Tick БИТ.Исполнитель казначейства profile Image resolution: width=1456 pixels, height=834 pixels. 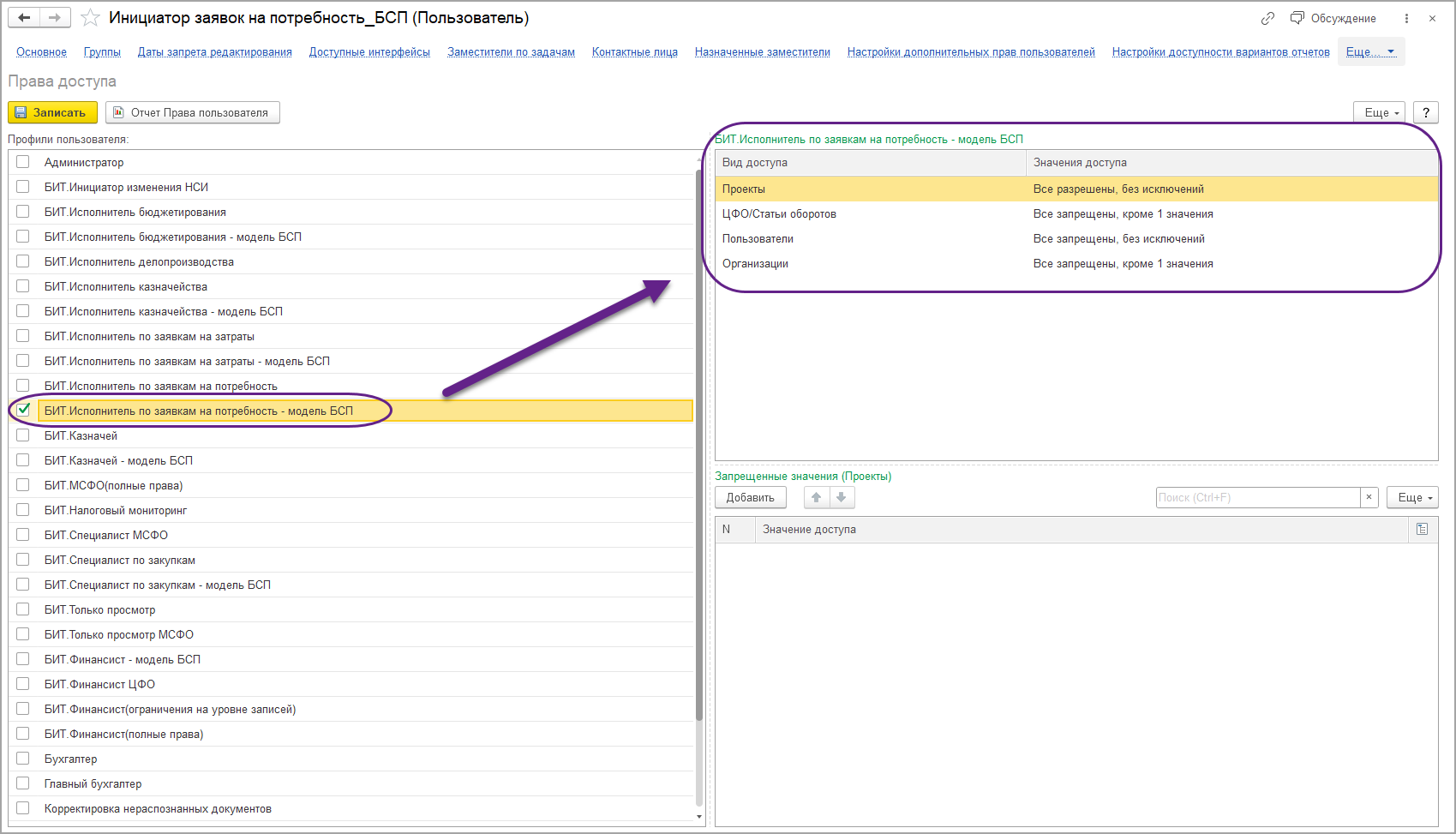(x=23, y=286)
